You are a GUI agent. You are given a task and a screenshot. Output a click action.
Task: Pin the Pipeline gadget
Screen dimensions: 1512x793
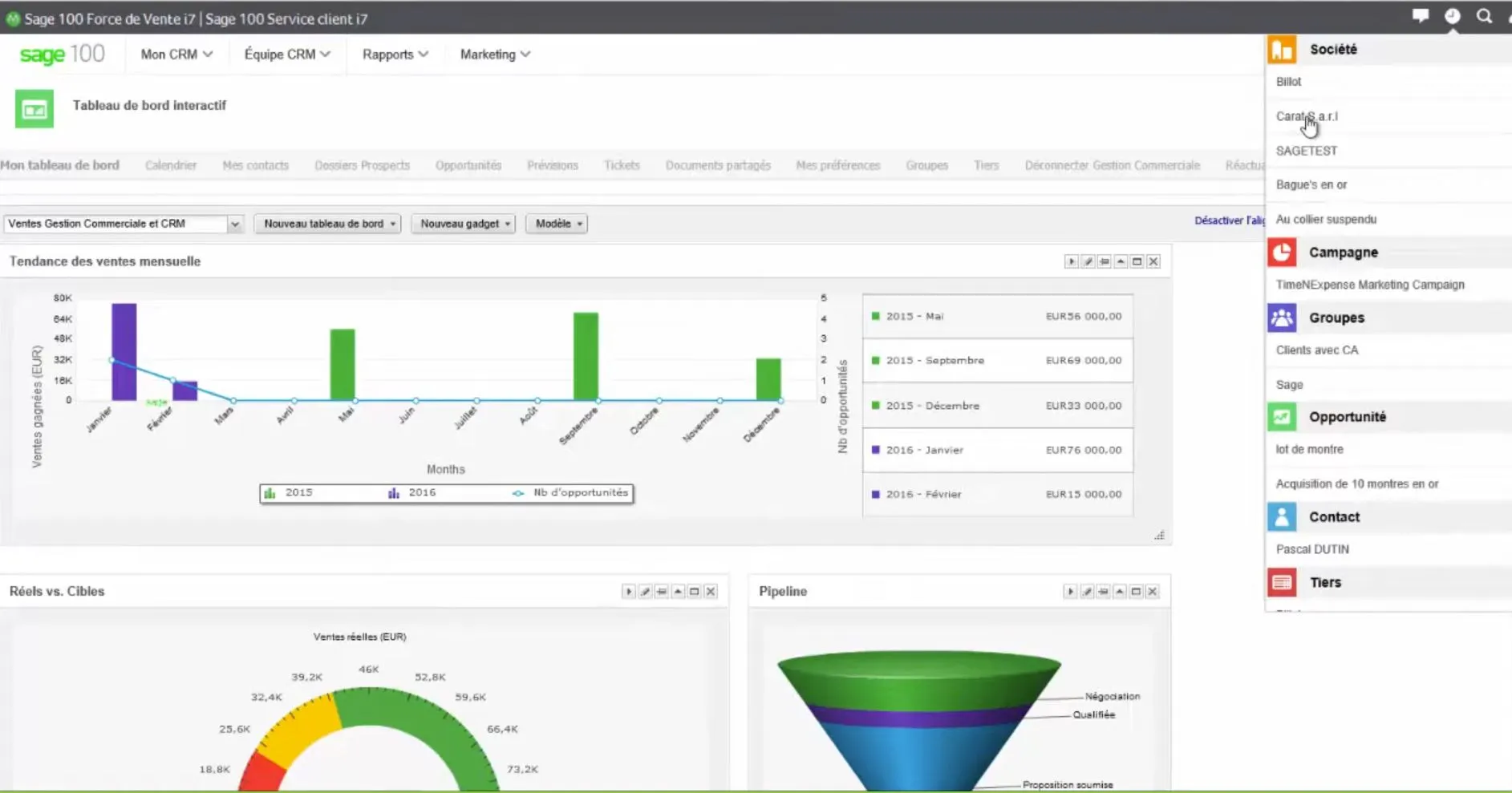(x=1103, y=592)
